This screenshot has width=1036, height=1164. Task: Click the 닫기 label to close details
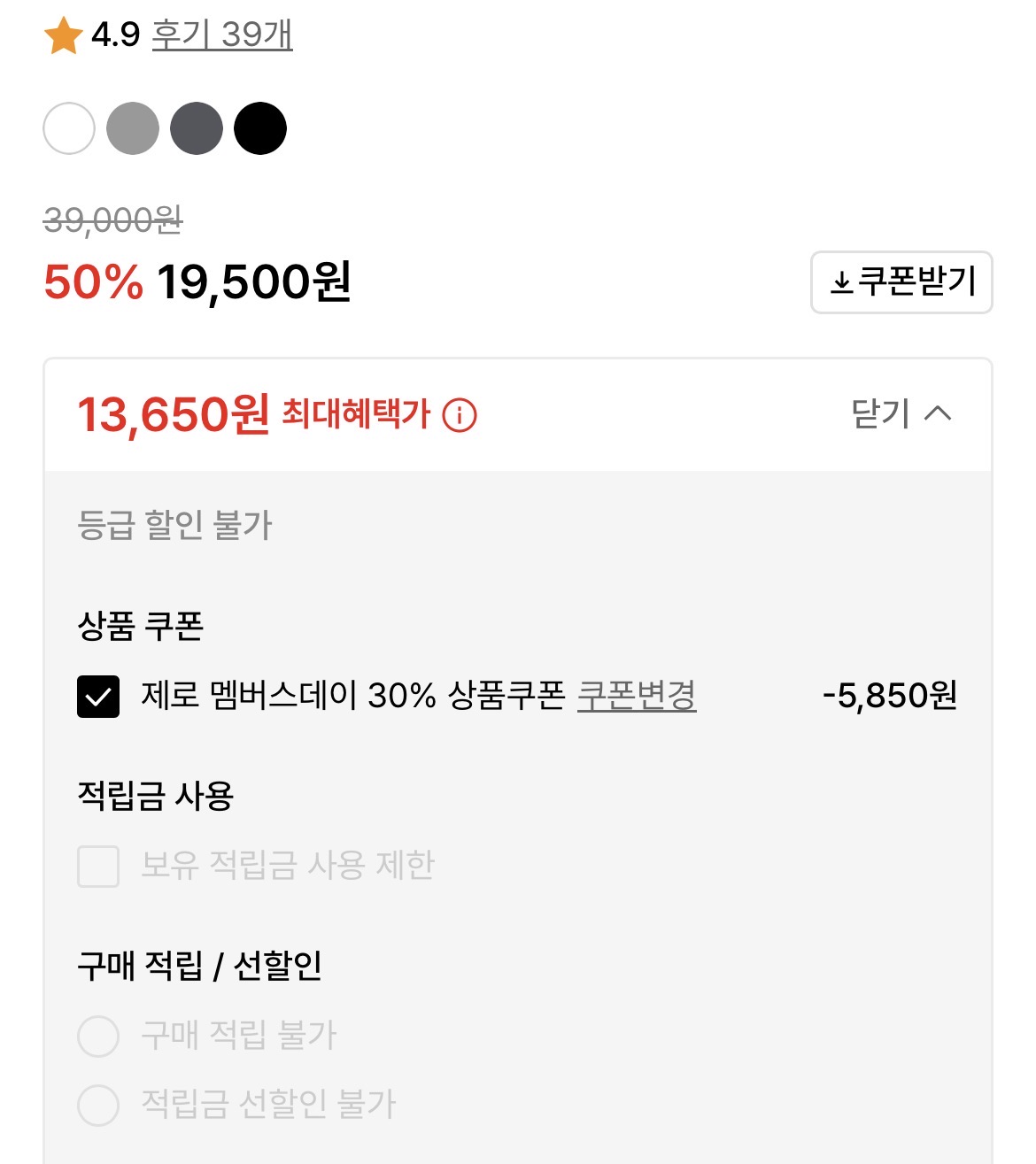[x=880, y=413]
